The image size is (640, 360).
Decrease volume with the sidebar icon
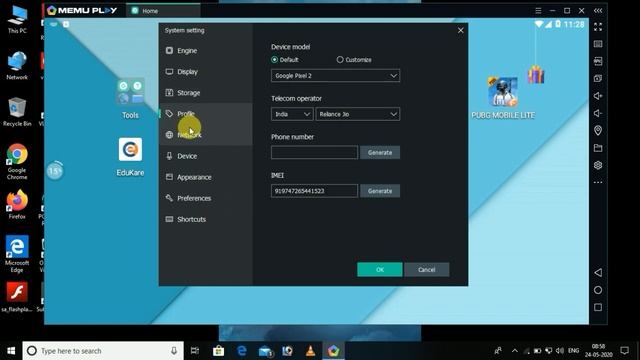coord(598,113)
